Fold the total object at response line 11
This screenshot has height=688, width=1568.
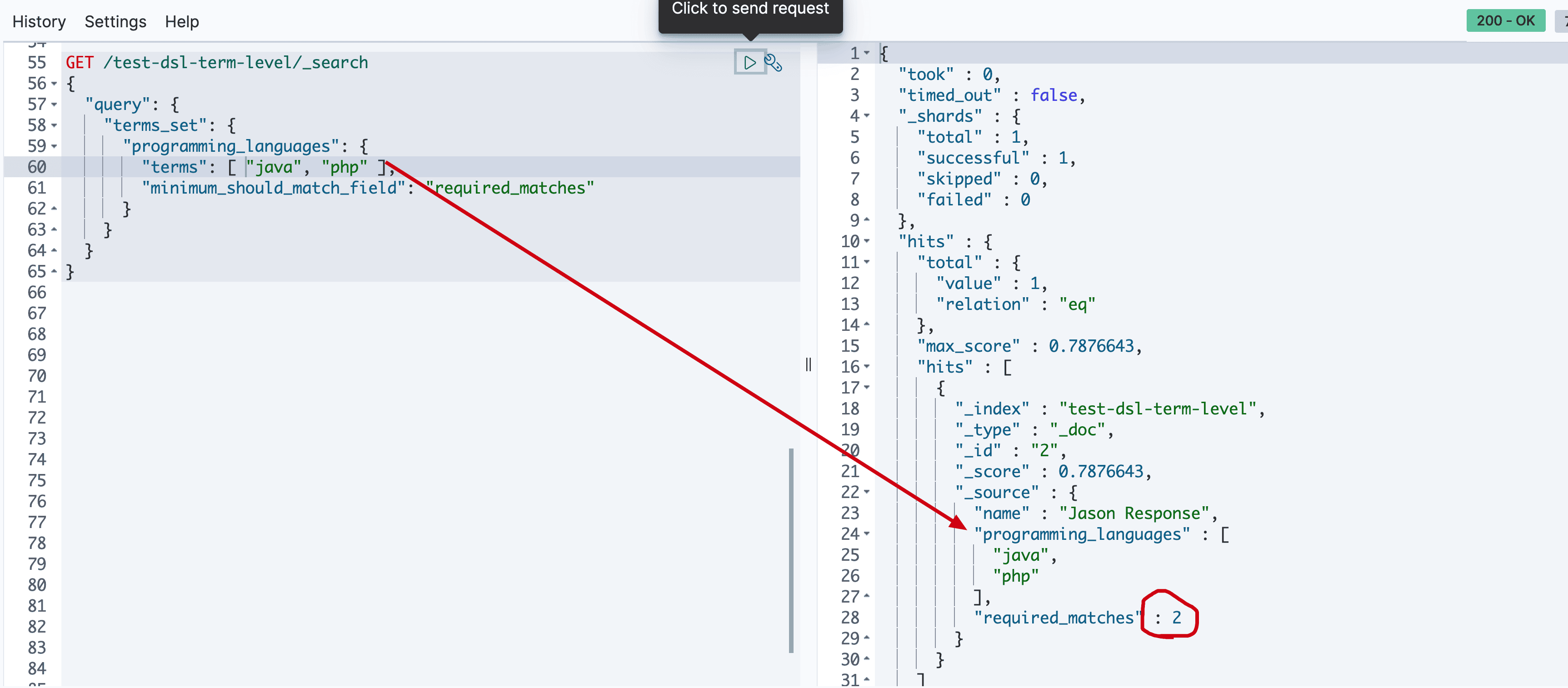(867, 262)
